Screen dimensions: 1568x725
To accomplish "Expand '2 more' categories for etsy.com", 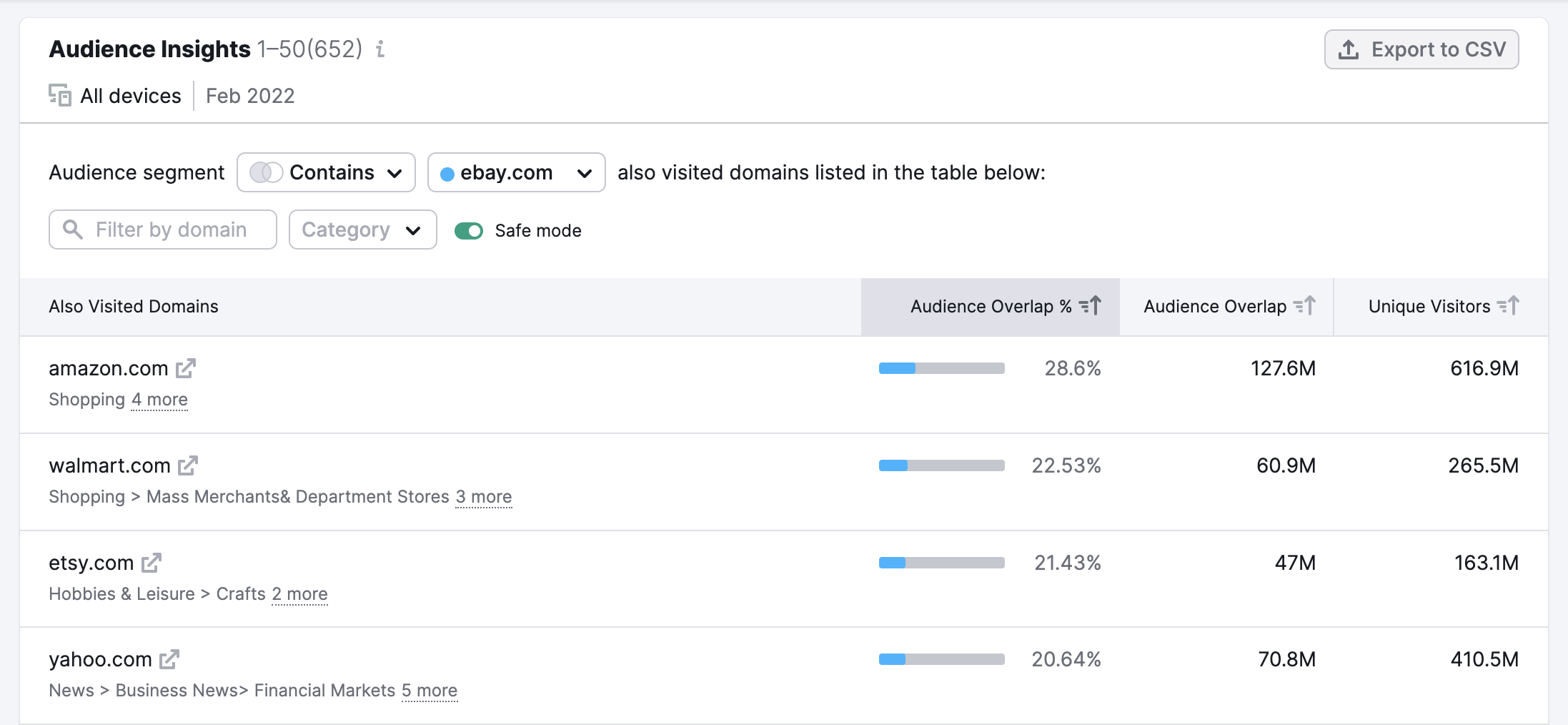I will [299, 594].
